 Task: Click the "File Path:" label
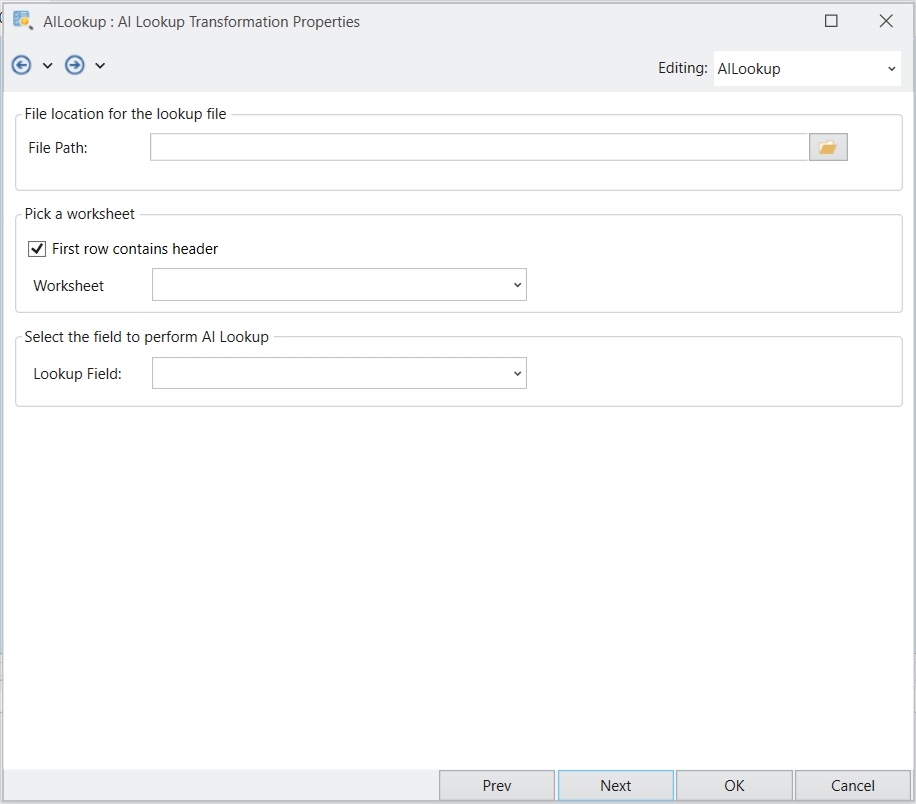(58, 148)
